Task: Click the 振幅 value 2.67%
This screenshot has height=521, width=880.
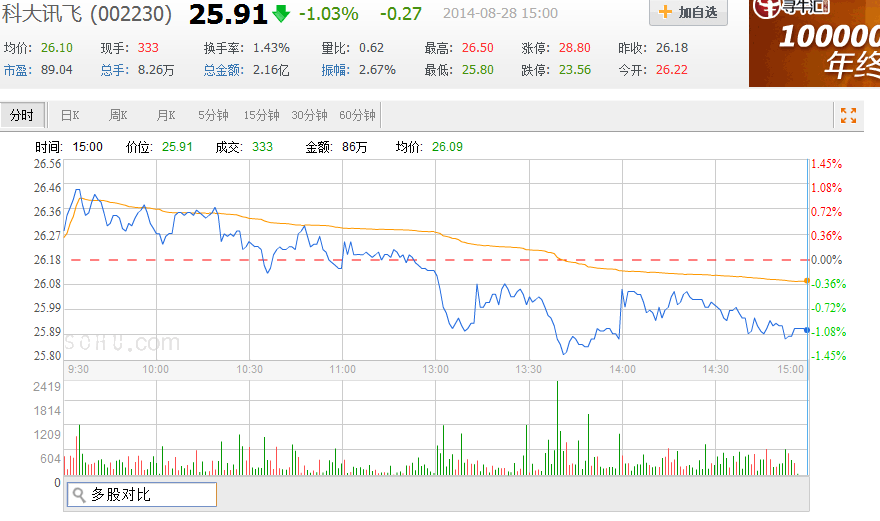Action: point(377,70)
